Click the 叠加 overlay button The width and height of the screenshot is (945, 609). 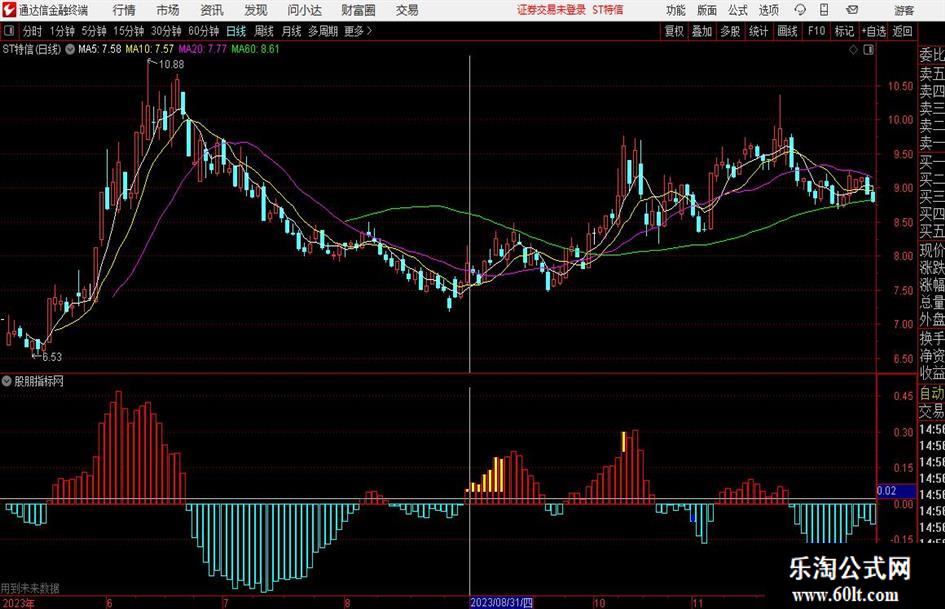702,31
